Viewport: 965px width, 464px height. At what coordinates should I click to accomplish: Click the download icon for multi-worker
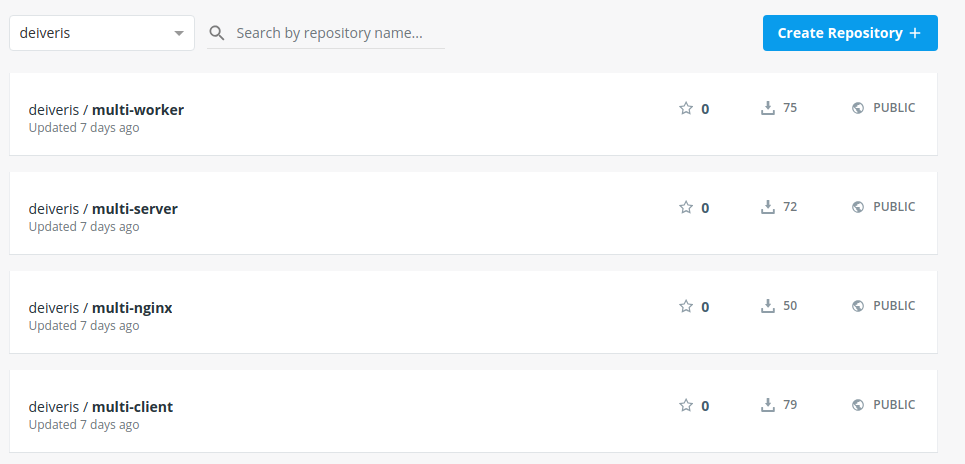click(x=767, y=108)
